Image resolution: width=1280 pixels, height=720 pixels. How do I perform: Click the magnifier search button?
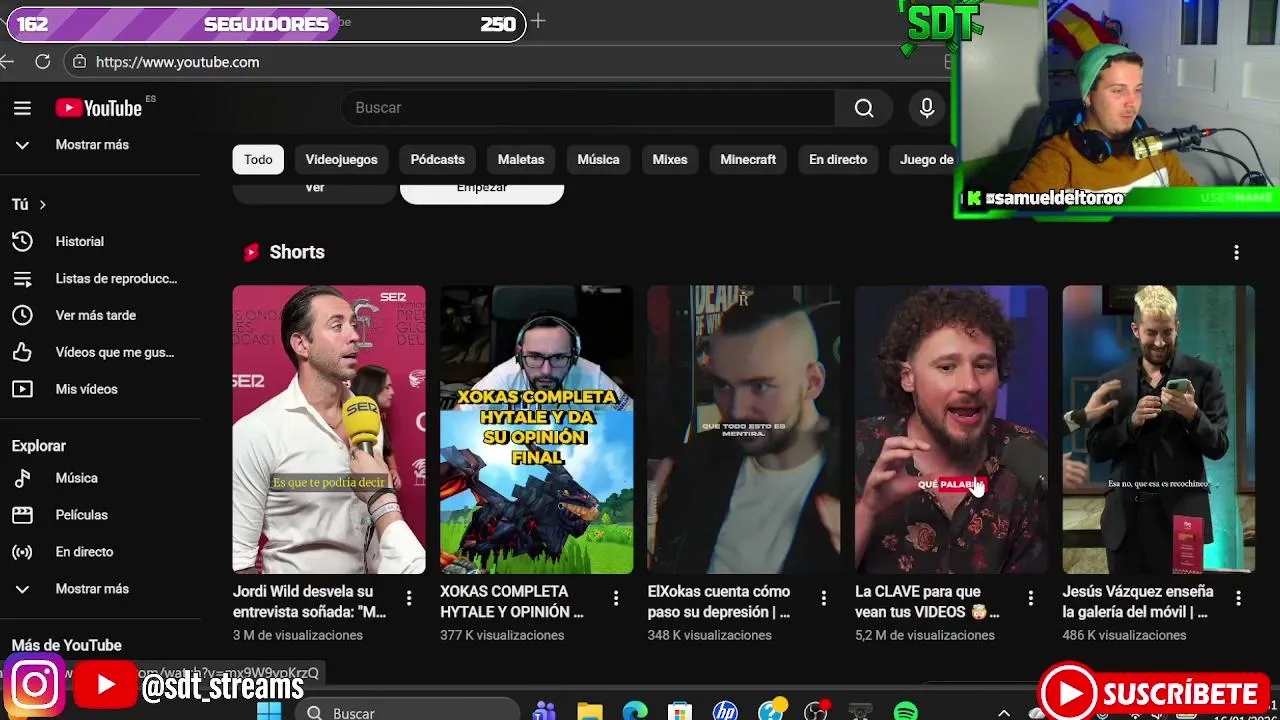coord(864,108)
